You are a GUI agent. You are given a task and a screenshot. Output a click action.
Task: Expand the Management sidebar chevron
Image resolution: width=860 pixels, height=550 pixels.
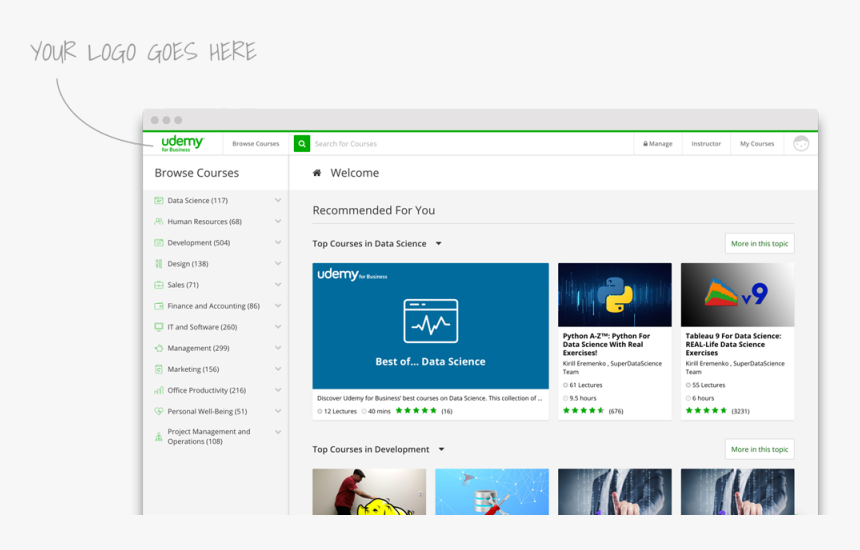[278, 348]
